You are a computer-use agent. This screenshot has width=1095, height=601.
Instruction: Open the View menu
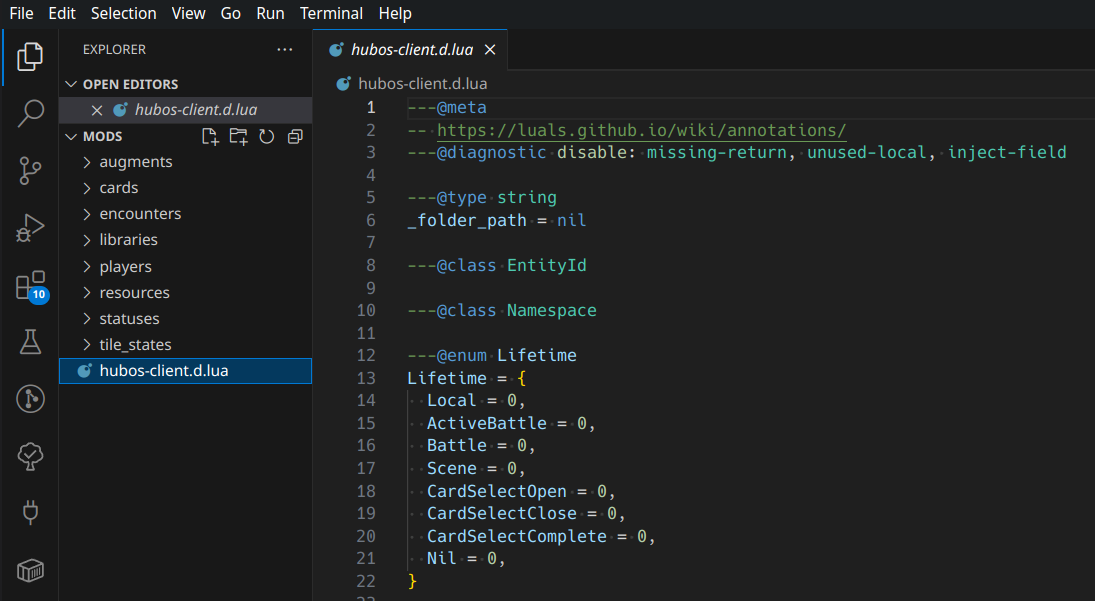tap(189, 13)
